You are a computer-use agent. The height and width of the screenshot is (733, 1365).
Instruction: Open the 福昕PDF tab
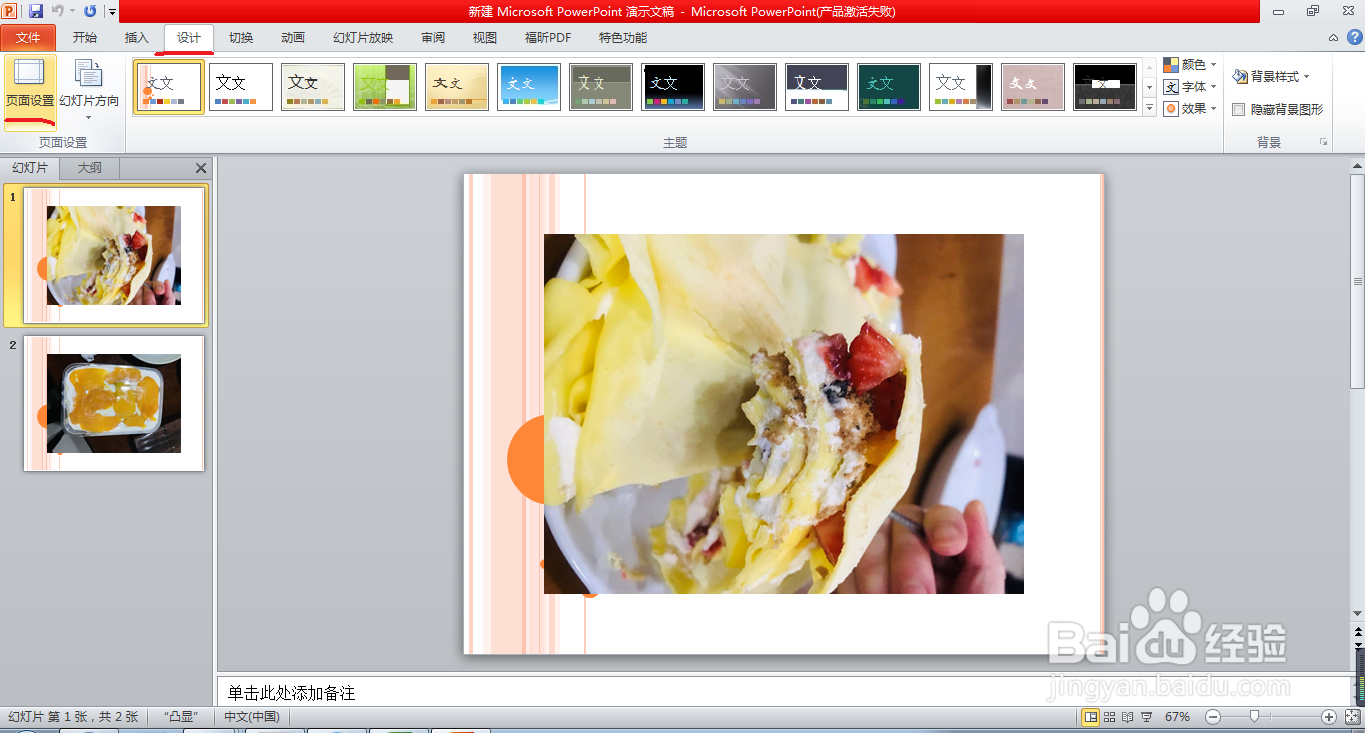[x=548, y=38]
